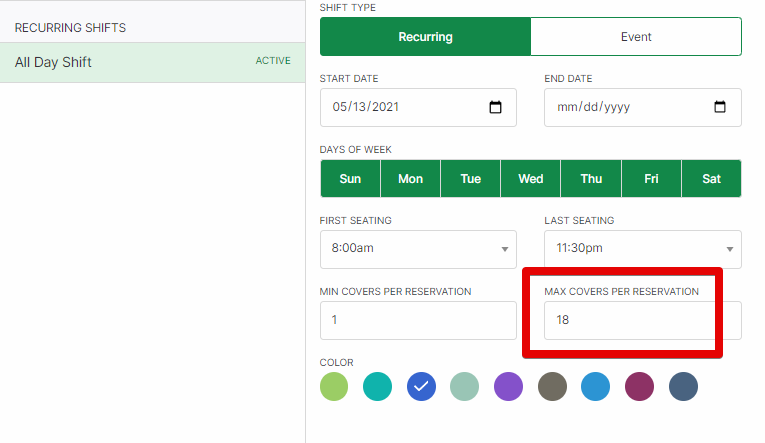Pick the light green color swatch

tap(334, 386)
